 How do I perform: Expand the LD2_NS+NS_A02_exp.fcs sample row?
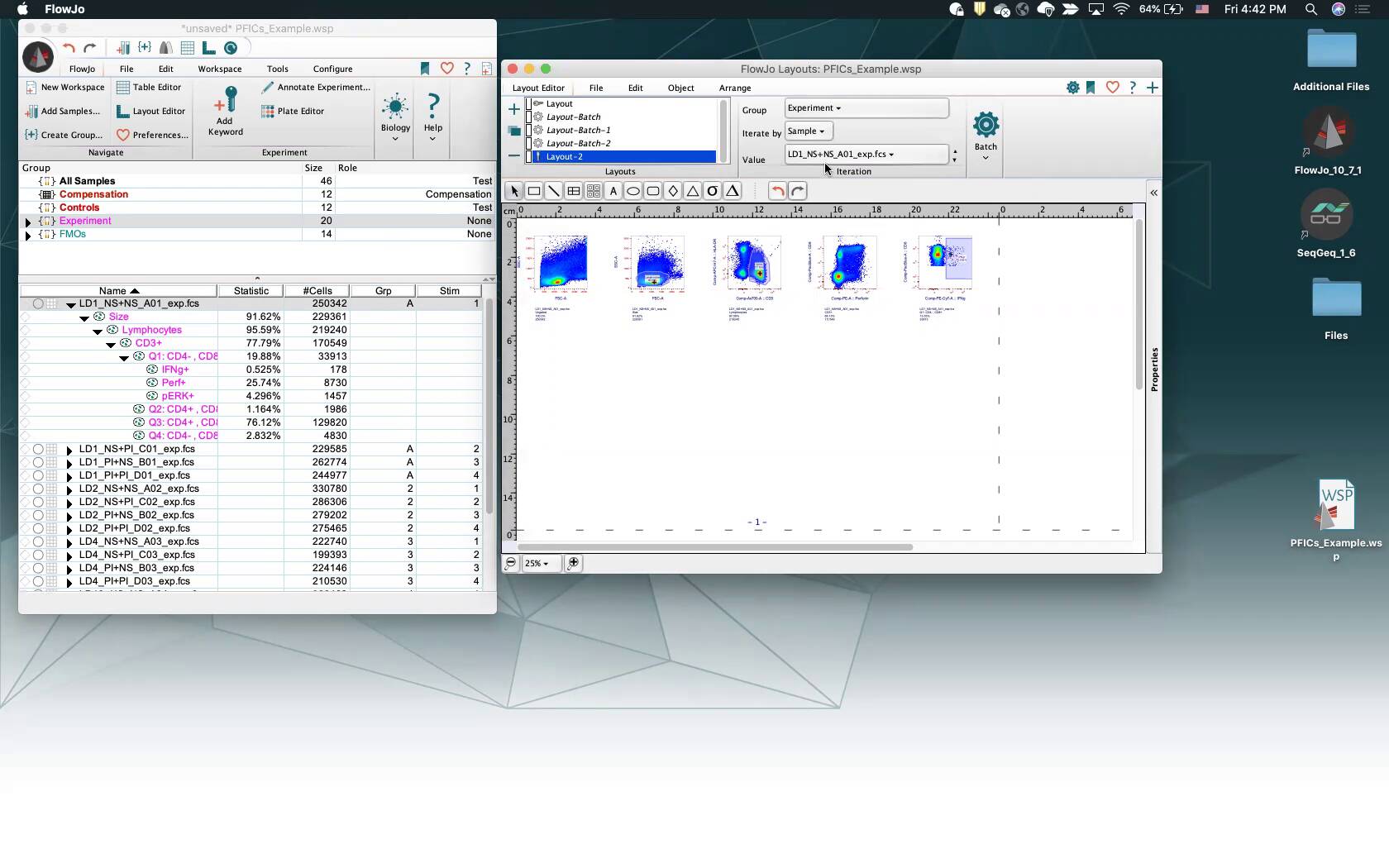(x=69, y=489)
